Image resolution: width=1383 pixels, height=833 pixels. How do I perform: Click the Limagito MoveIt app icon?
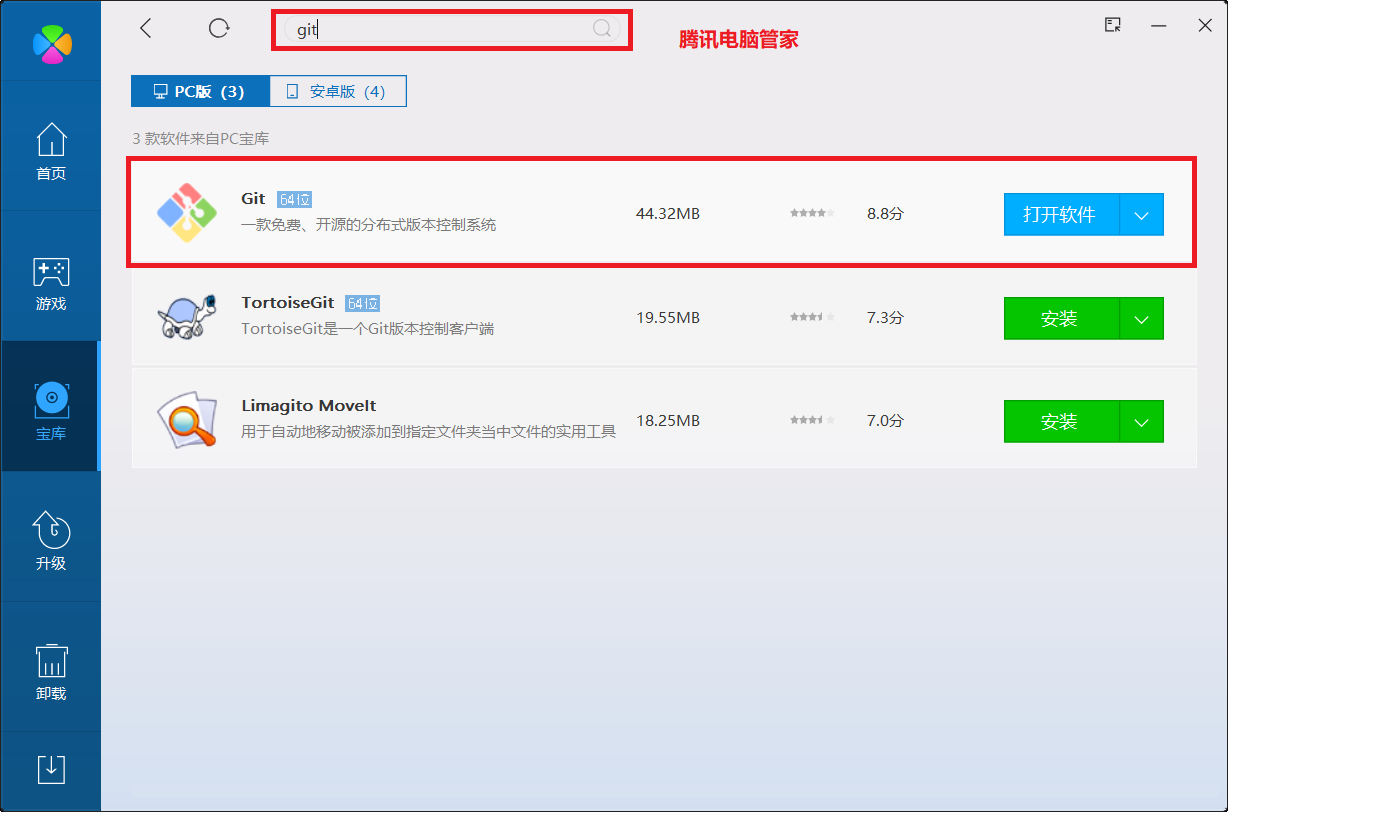tap(187, 420)
